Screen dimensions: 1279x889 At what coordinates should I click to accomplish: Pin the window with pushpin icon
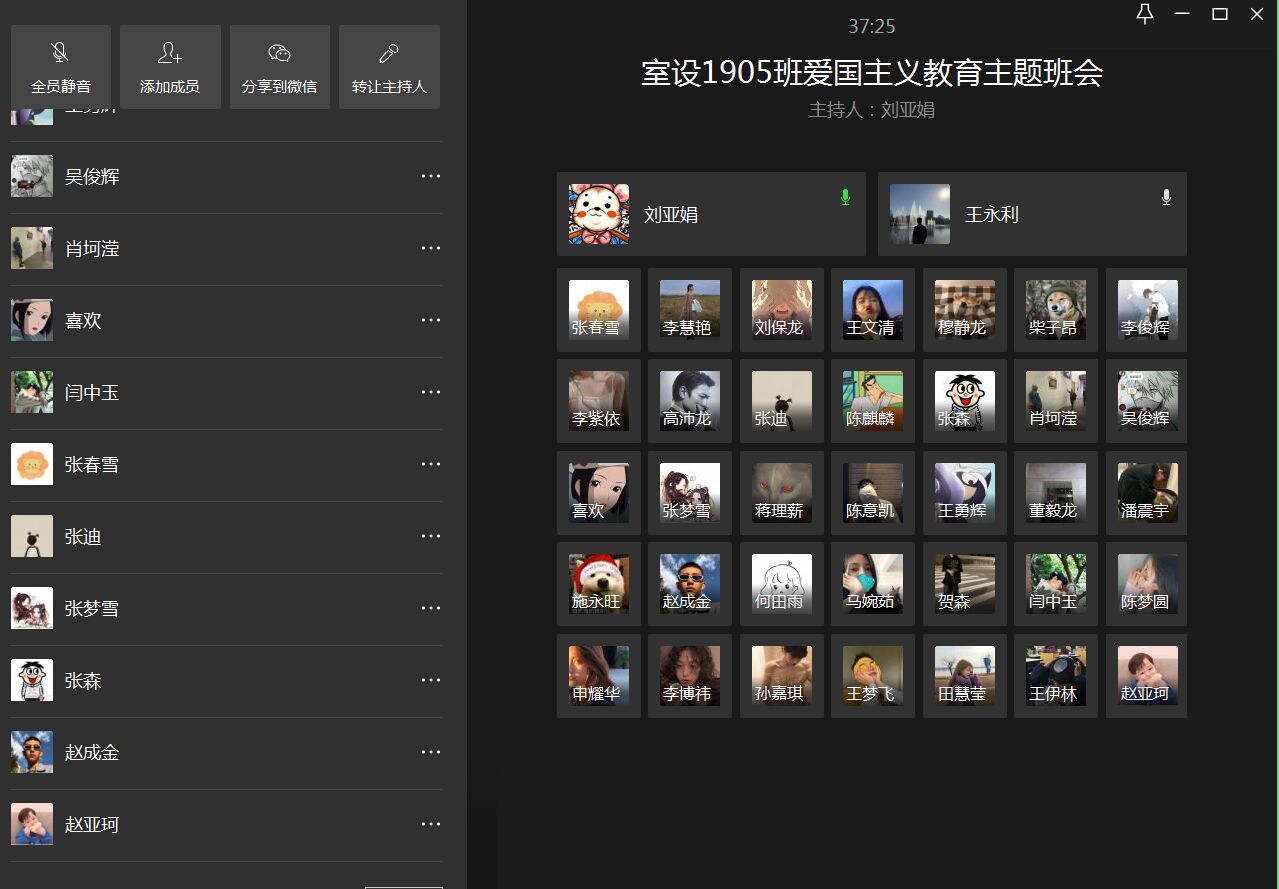(1145, 13)
